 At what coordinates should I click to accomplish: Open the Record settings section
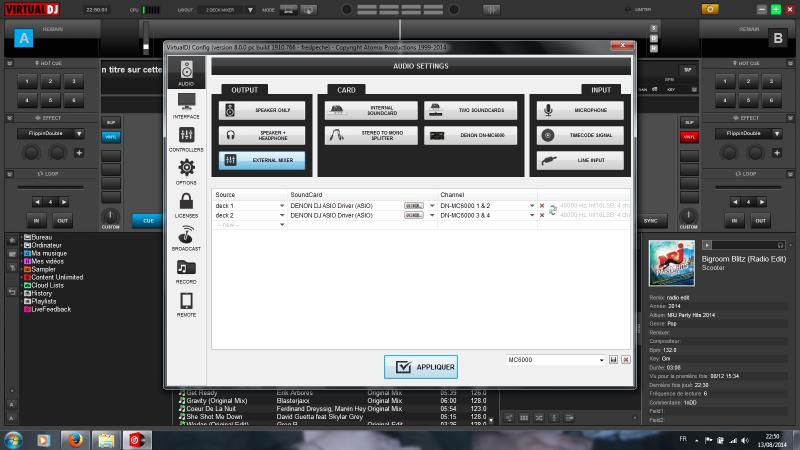(x=185, y=270)
